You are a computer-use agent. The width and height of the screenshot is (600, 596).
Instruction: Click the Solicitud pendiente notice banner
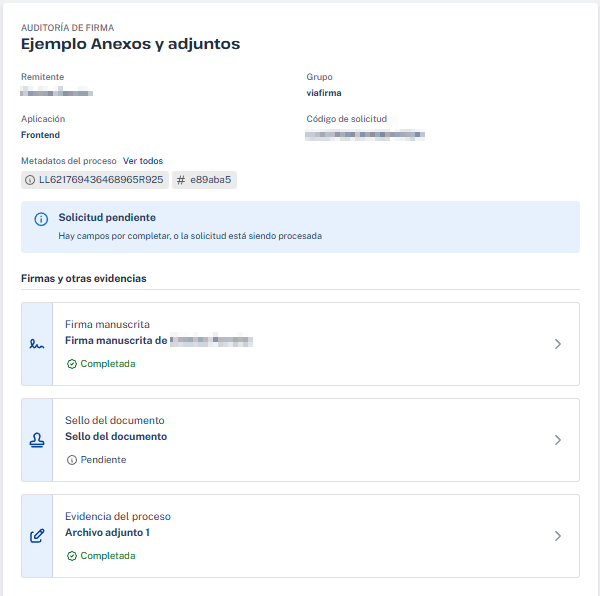tap(300, 227)
